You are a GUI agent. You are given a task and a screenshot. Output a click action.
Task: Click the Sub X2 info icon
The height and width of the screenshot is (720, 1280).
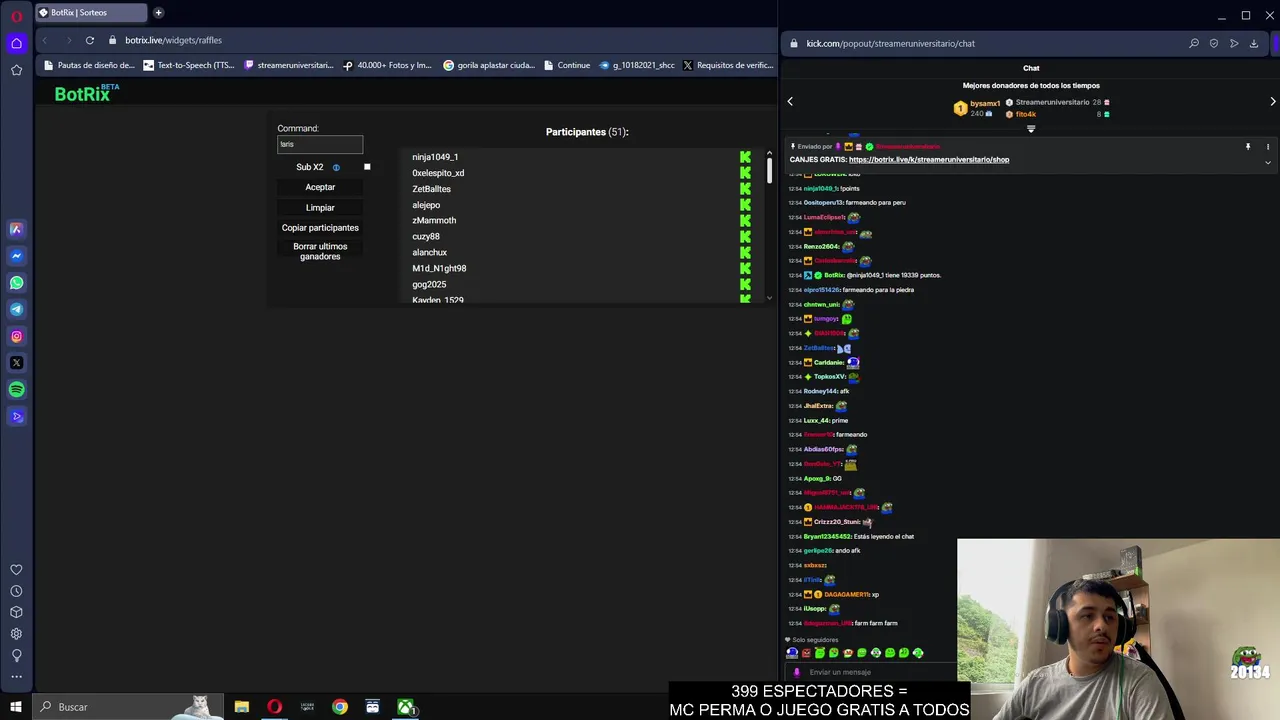[336, 167]
